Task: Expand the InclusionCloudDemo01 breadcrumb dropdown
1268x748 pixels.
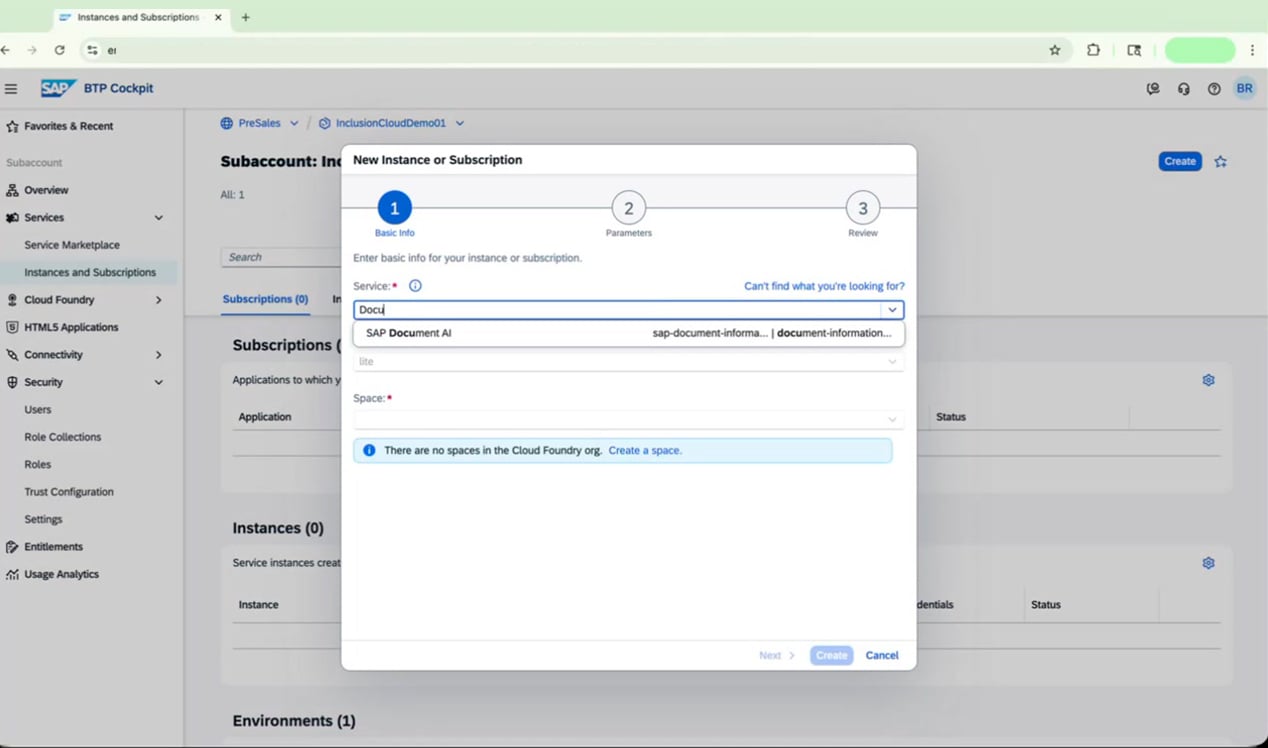Action: [460, 123]
